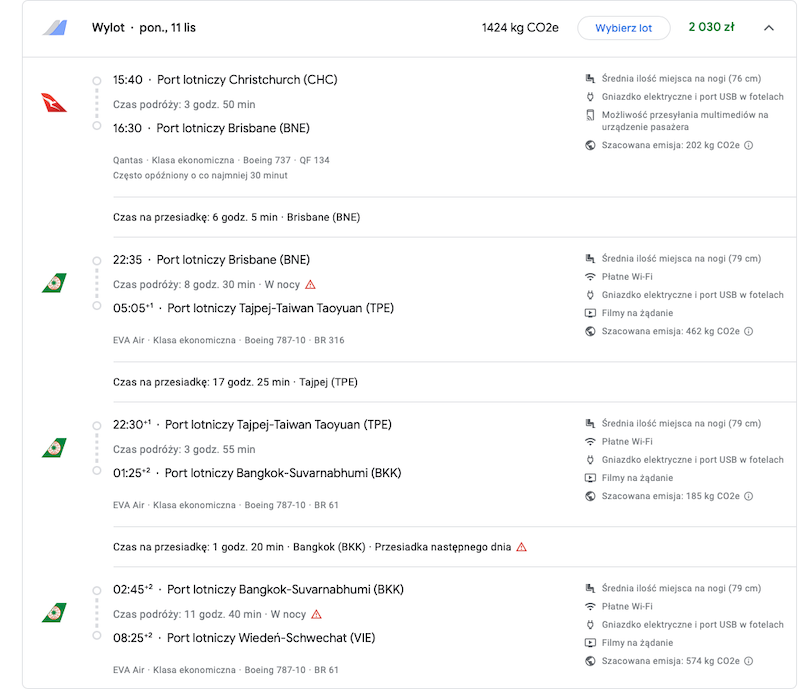This screenshot has height=689, width=800.
Task: Select 01:25 Bangkok-Suvarnabhumi (BKK) arrival
Action: (257, 473)
